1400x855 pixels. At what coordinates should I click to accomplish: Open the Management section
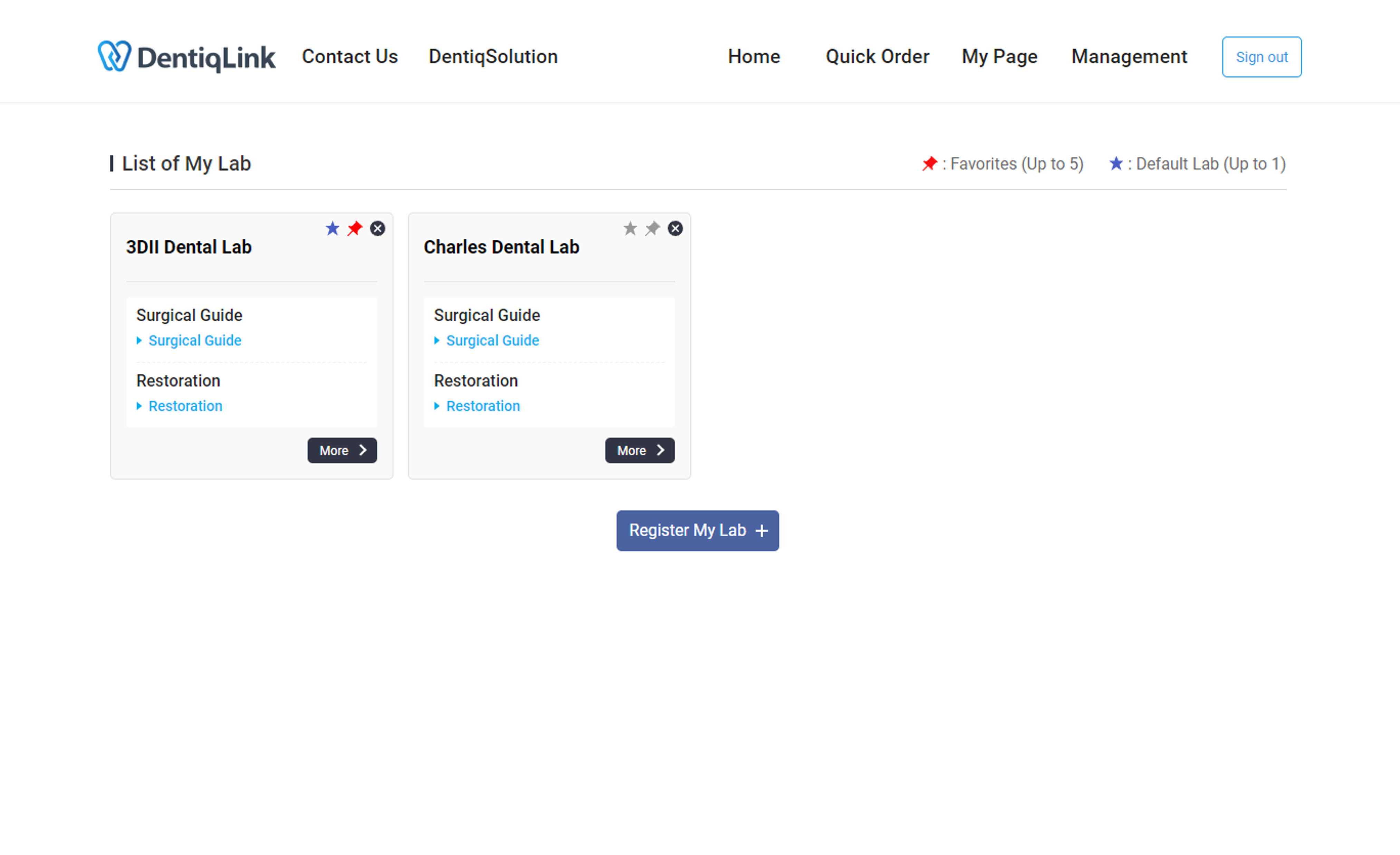(1129, 56)
